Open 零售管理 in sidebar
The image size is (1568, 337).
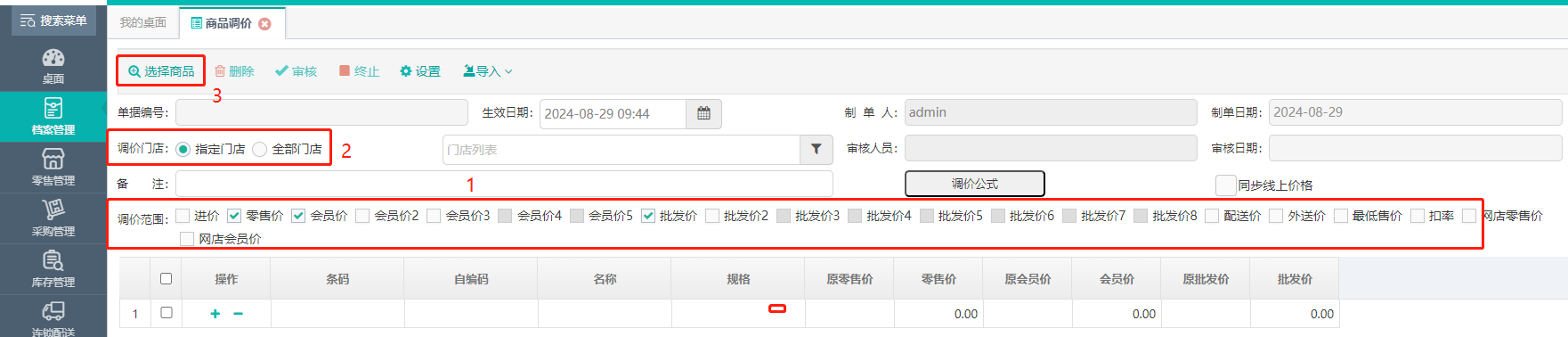click(x=53, y=167)
